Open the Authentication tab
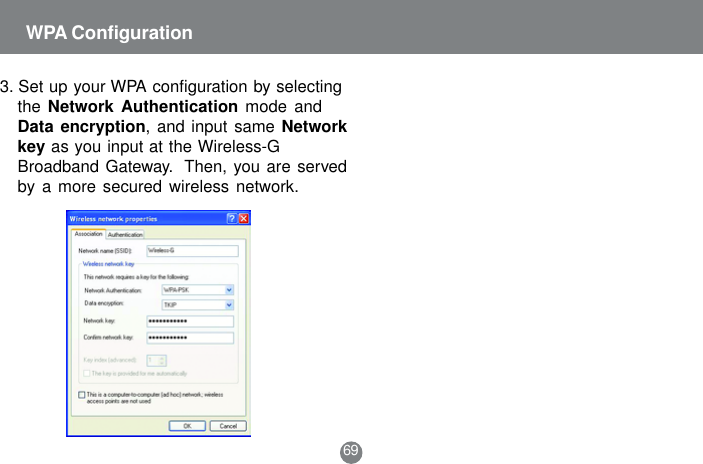This screenshot has width=703, height=464. click(125, 234)
